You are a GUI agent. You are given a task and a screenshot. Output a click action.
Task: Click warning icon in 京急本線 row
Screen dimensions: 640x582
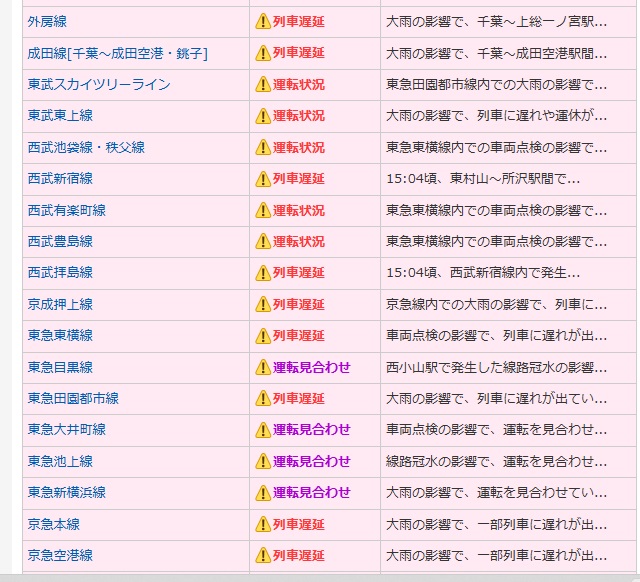point(263,524)
